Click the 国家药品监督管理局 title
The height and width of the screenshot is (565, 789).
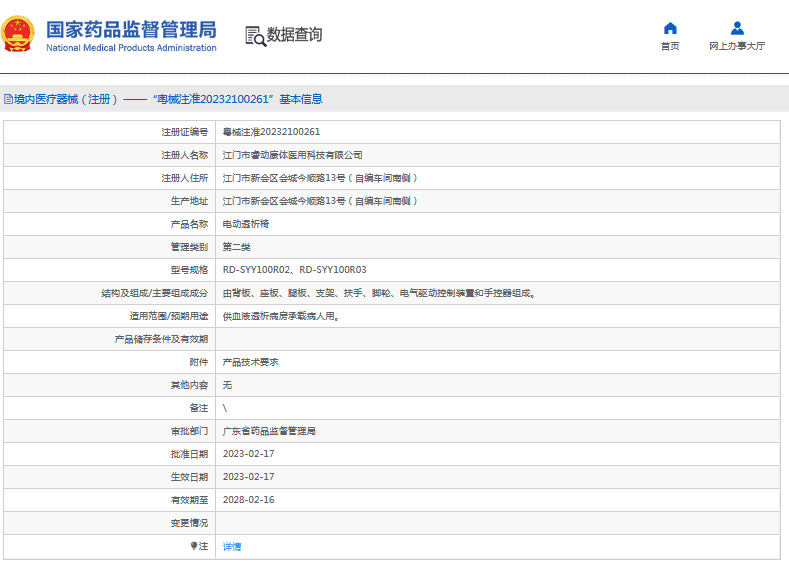click(x=131, y=30)
